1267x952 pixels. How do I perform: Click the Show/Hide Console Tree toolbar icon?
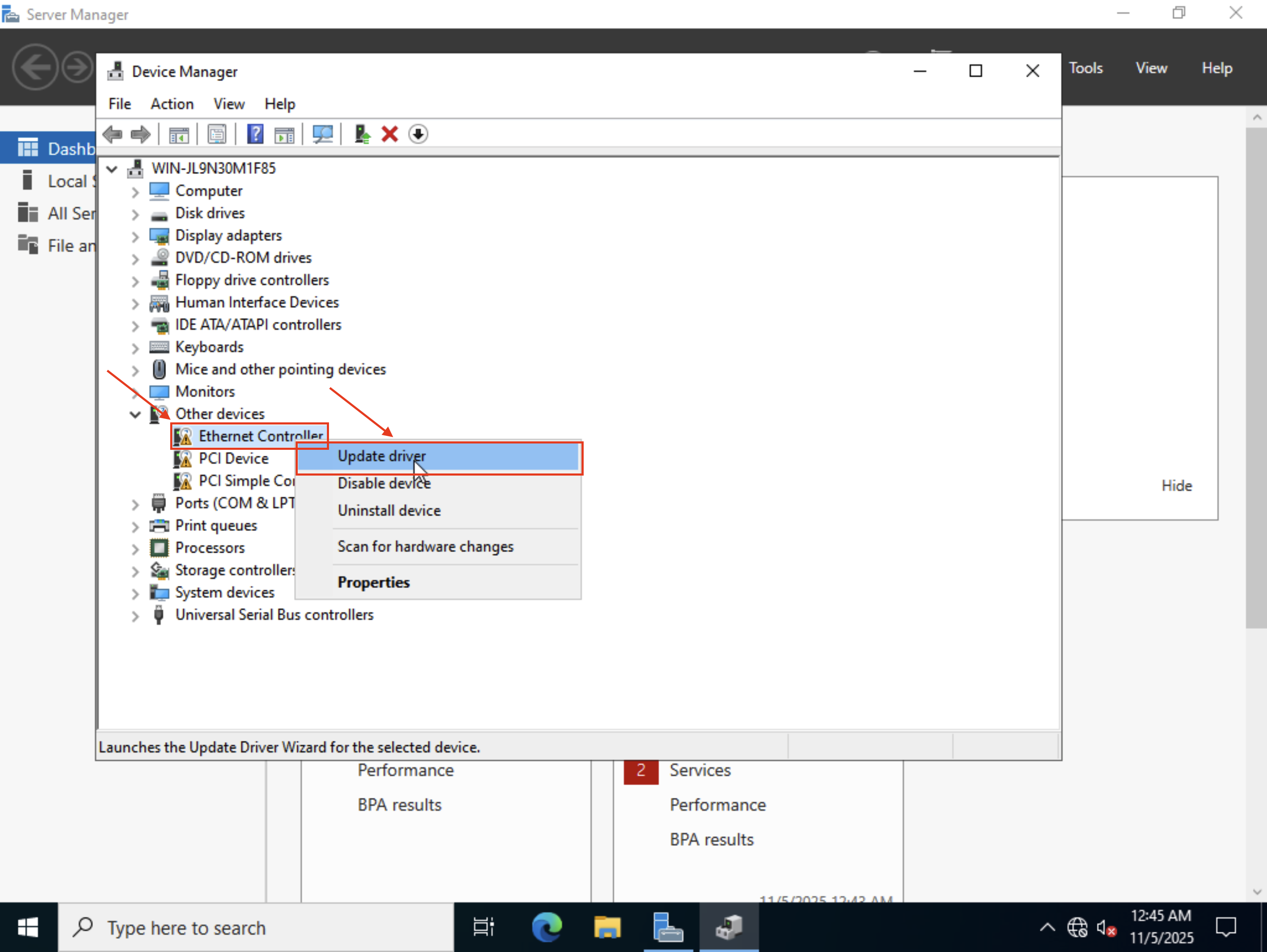pyautogui.click(x=179, y=134)
